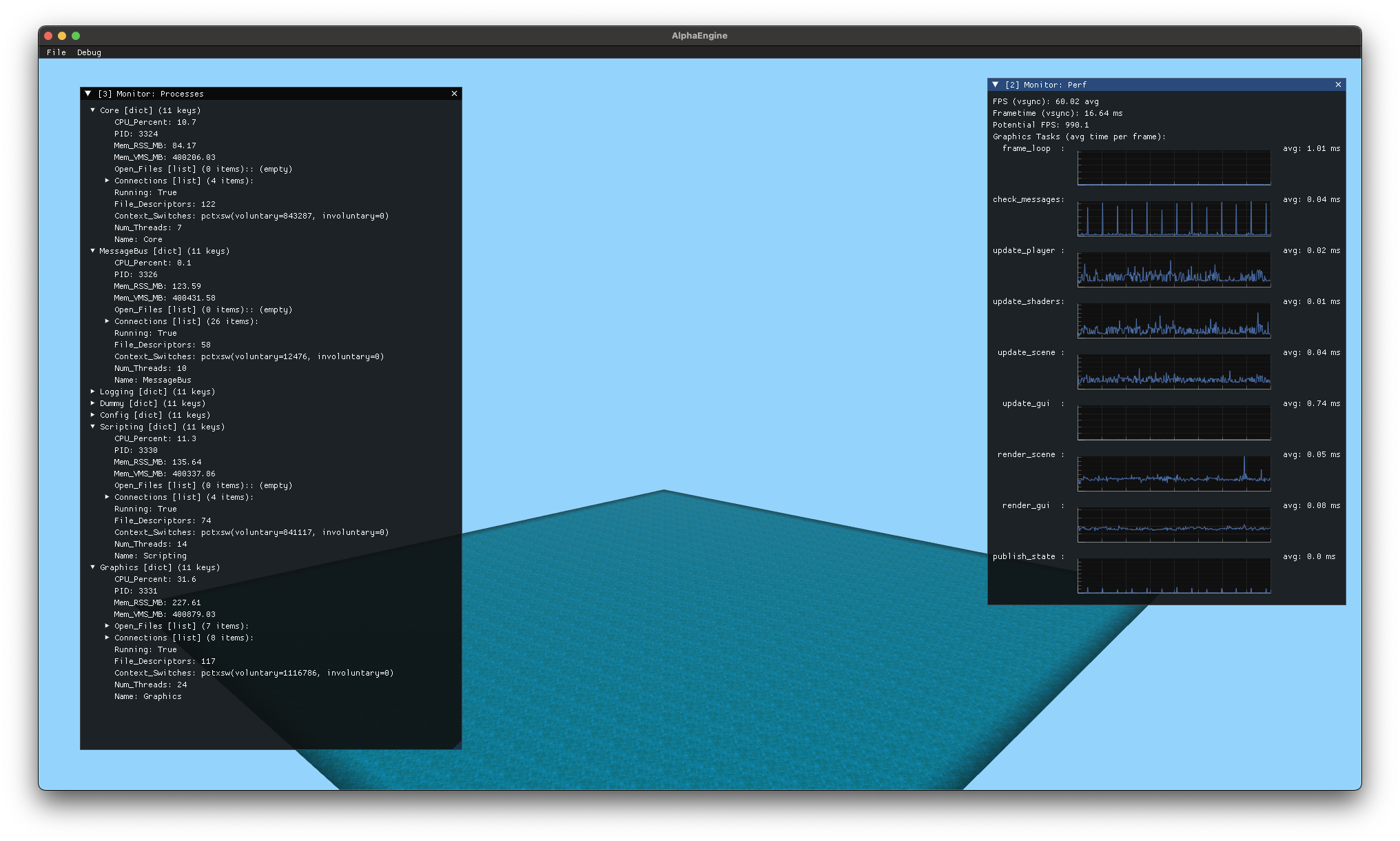
Task: Expand the Logging dict node
Action: pyautogui.click(x=93, y=392)
